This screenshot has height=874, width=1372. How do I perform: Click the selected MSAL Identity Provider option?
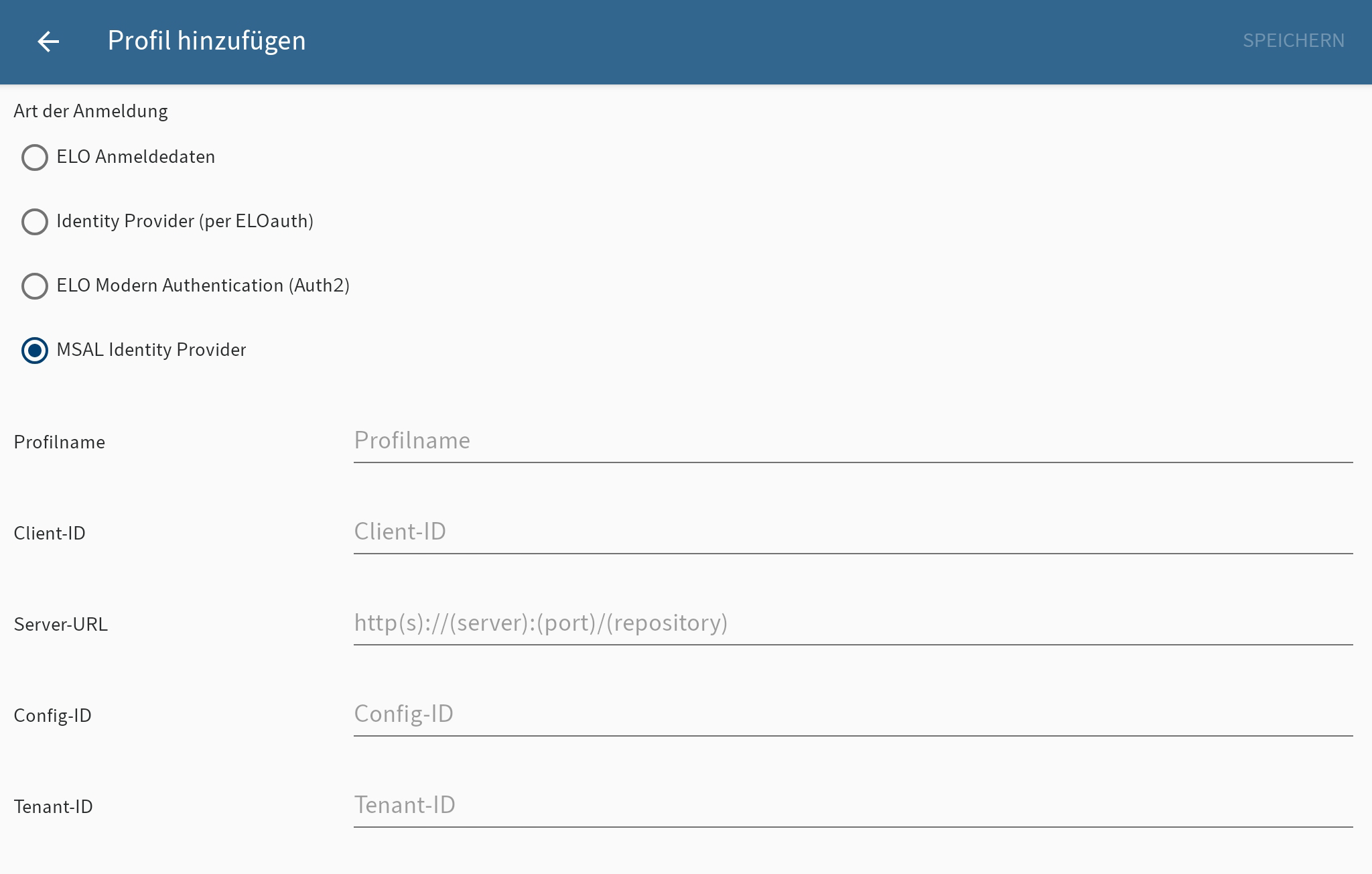35,350
